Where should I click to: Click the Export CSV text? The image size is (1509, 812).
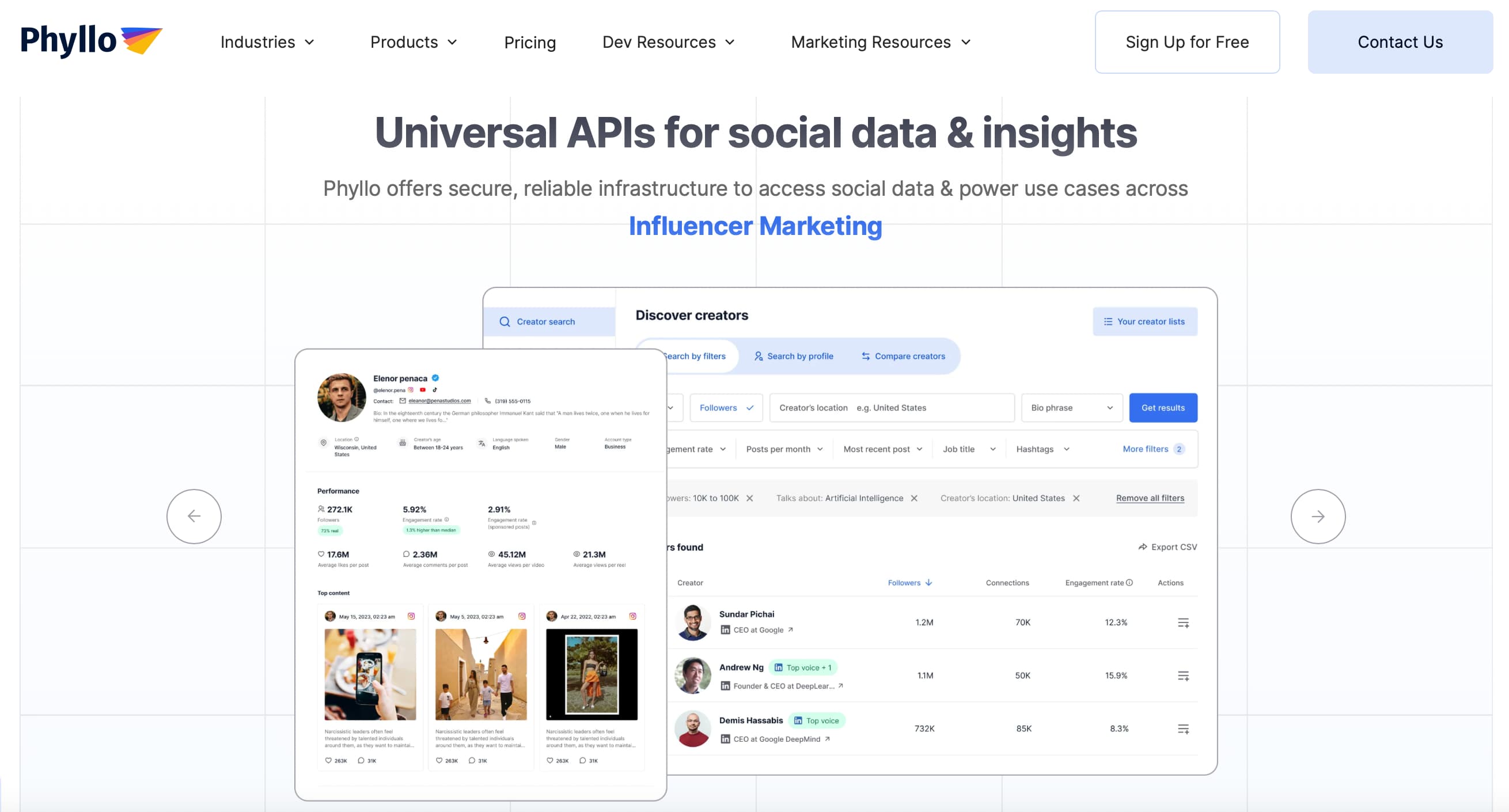tap(1174, 547)
